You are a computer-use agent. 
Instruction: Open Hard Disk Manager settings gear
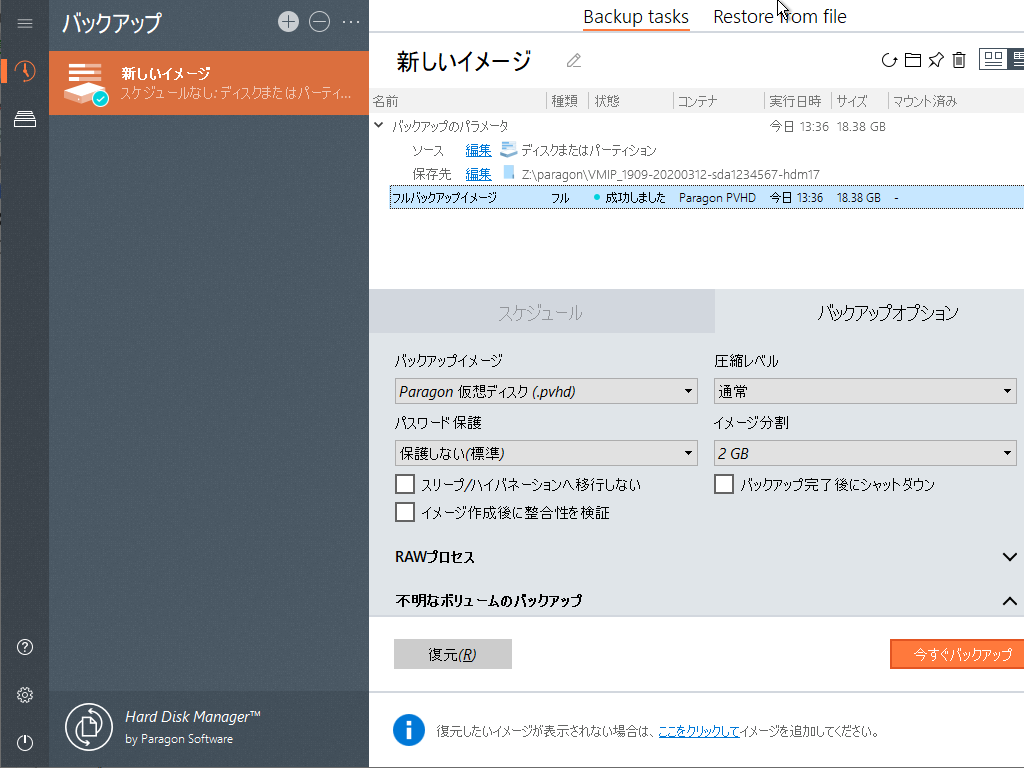point(24,694)
